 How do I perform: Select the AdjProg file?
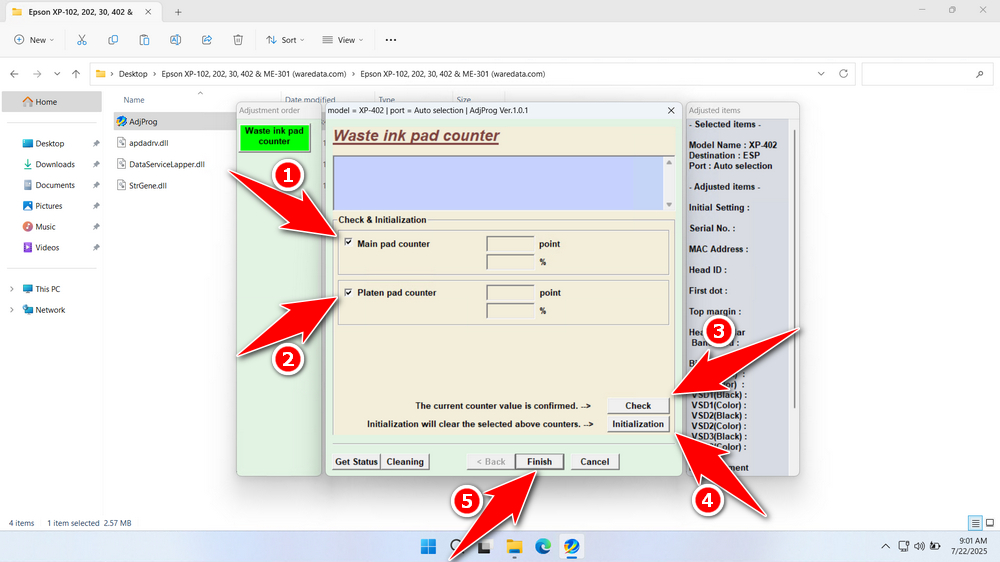(x=143, y=121)
